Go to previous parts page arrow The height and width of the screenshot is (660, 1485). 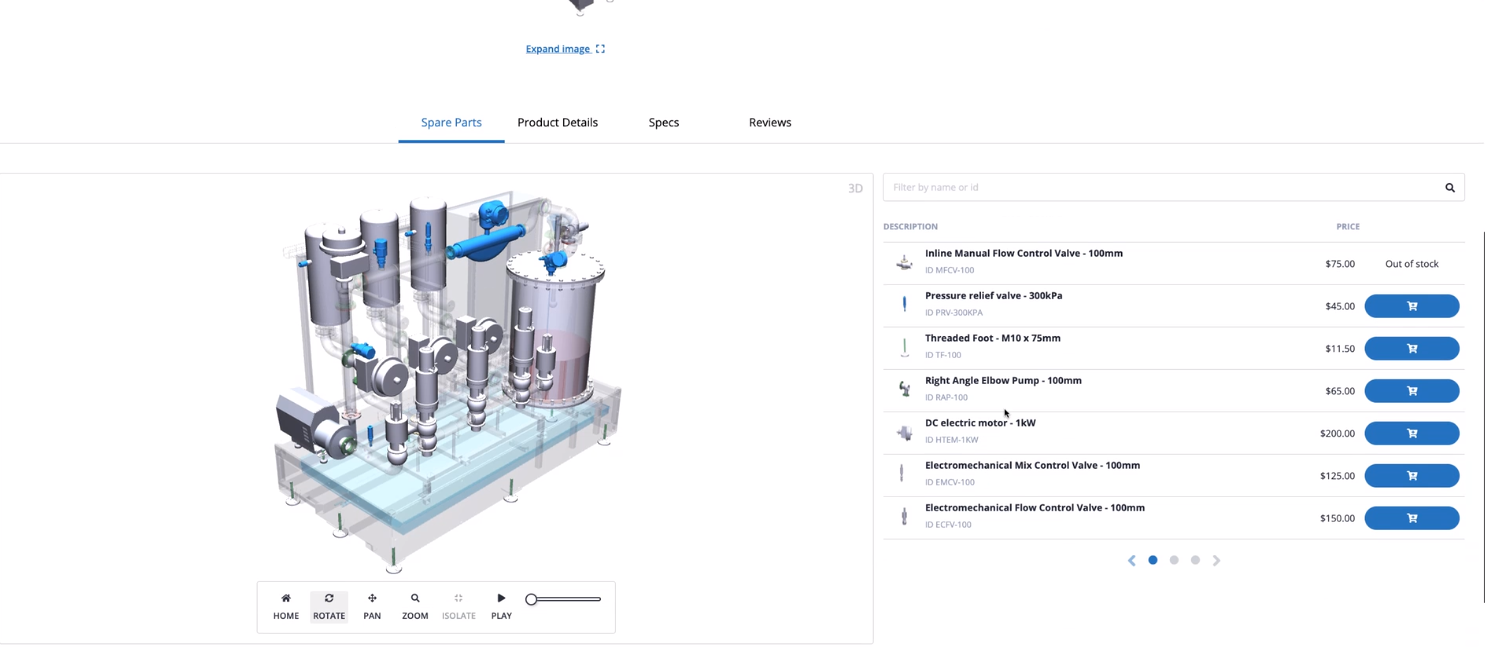coord(1132,561)
